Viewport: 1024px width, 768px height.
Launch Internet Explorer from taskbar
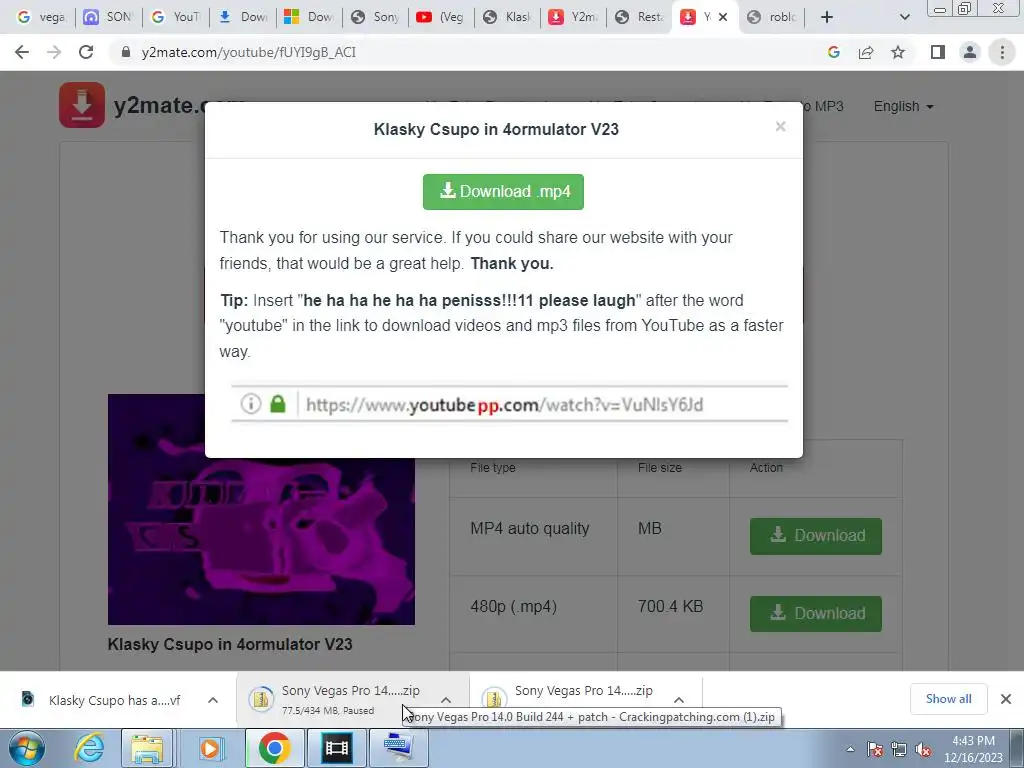tap(89, 748)
